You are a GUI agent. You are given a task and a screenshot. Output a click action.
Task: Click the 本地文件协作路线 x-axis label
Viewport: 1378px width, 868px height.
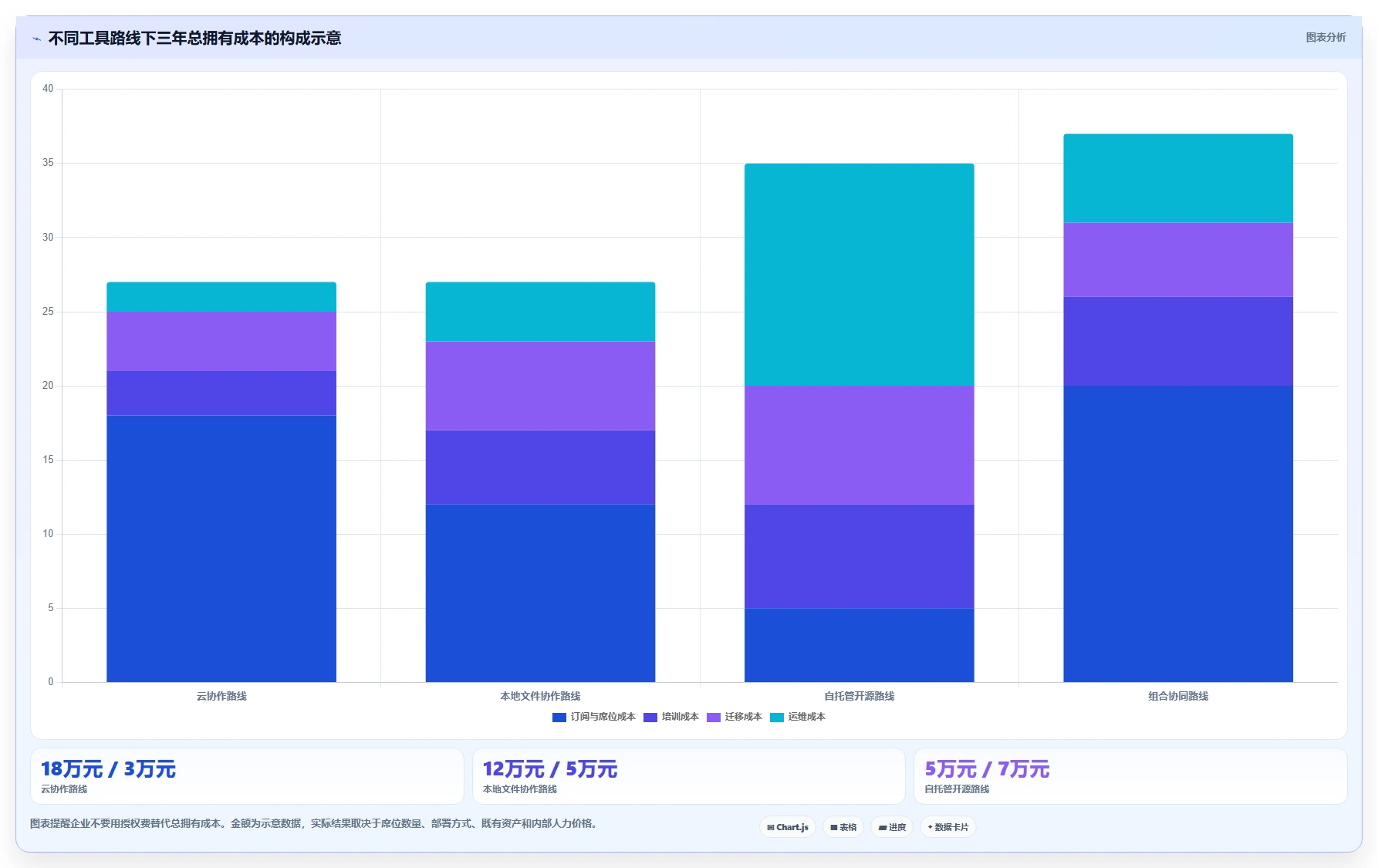click(x=540, y=696)
